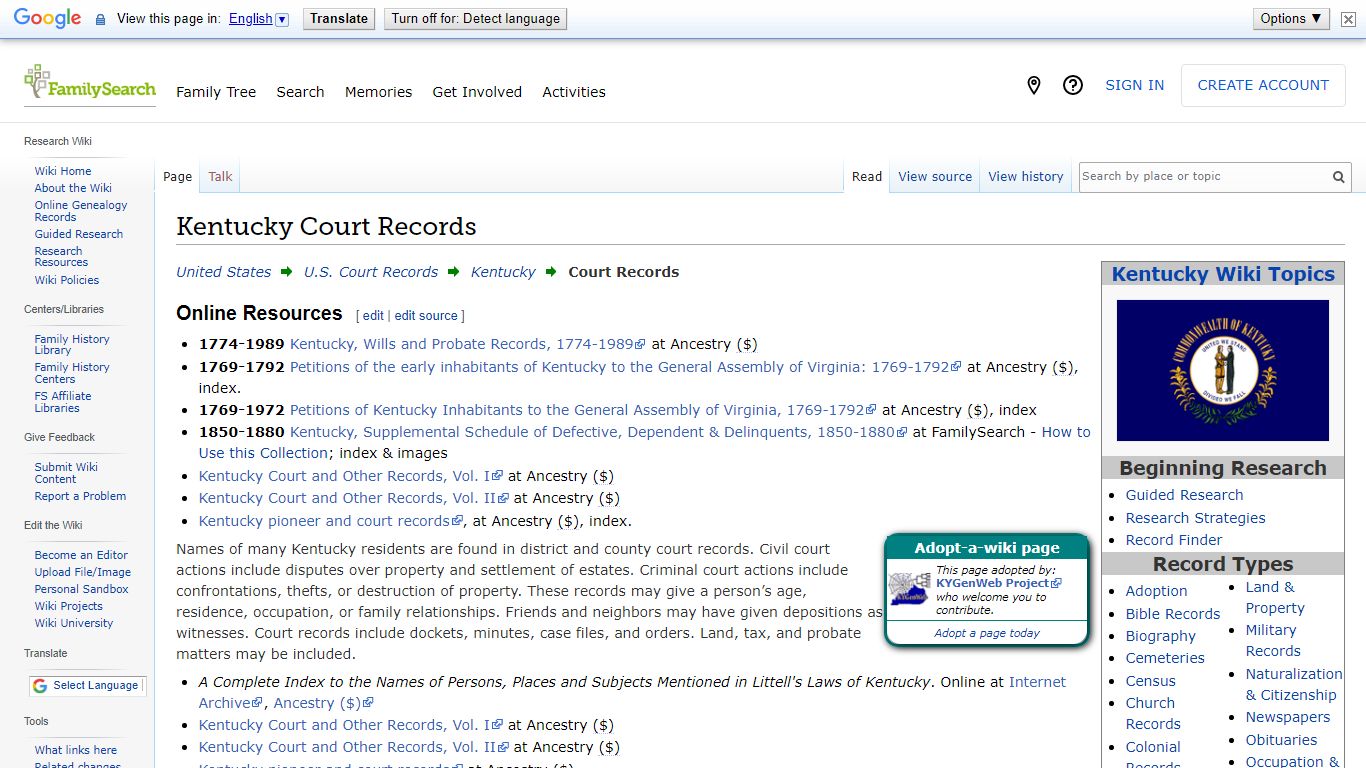
Task: Click edit link beside Online Resources
Action: point(373,315)
